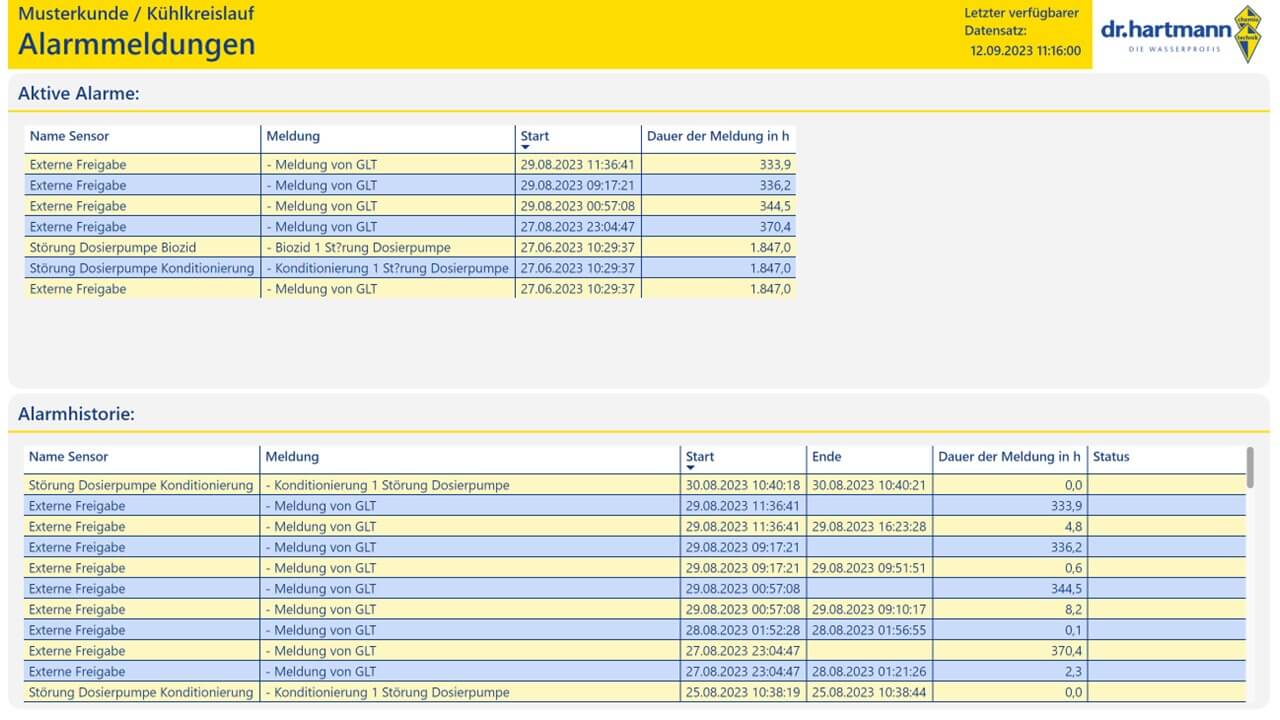Viewport: 1280px width, 720px height.
Task: Select history row starting 30.08.2023 10:40:18
Action: 635,485
